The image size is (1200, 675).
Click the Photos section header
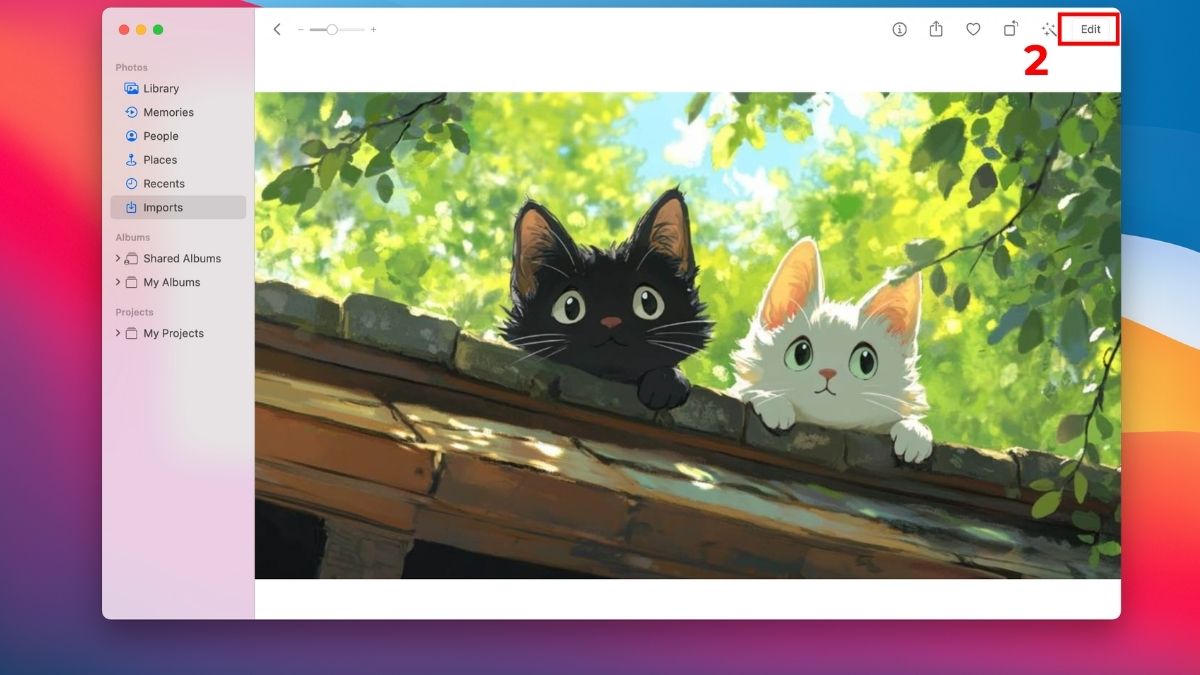131,67
